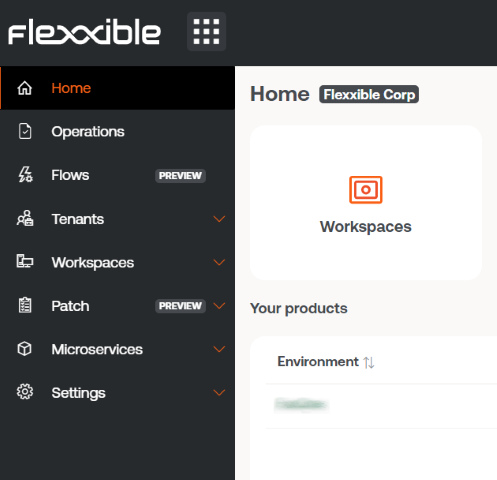Click the PREVIEW badge beside Patch
The height and width of the screenshot is (480, 497).
pyautogui.click(x=180, y=306)
